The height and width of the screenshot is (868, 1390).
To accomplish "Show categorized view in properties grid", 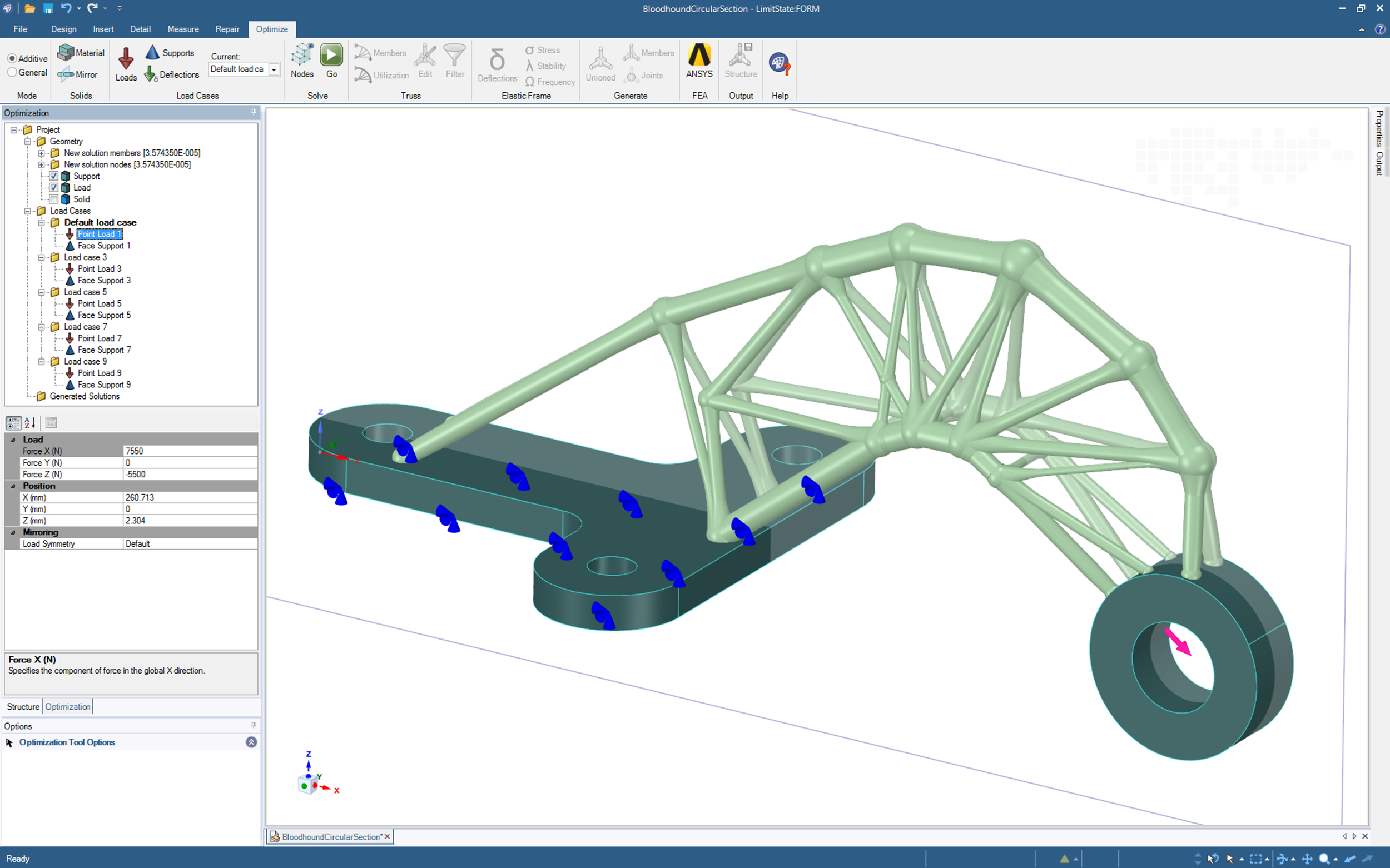I will pos(13,423).
